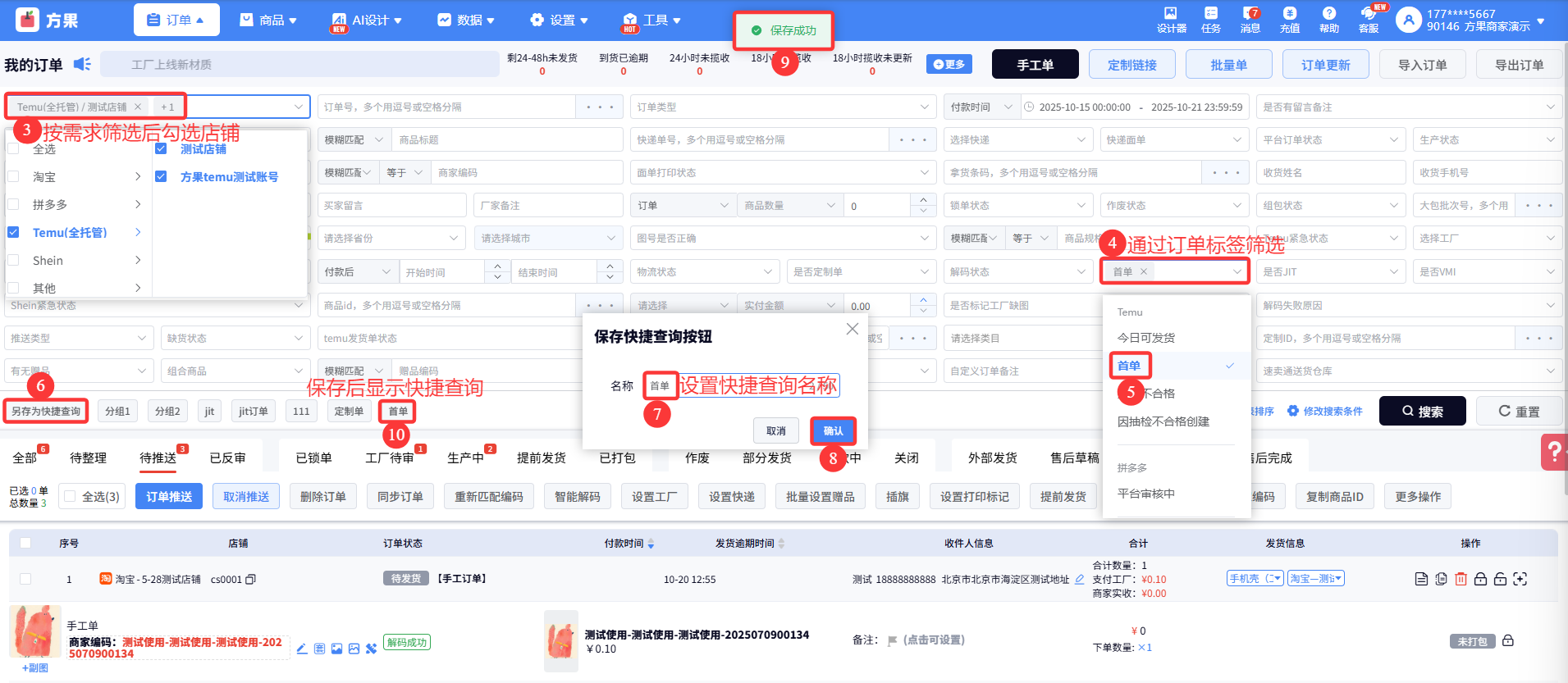Open the 是否JIT dropdown
1568x683 pixels.
click(1330, 271)
